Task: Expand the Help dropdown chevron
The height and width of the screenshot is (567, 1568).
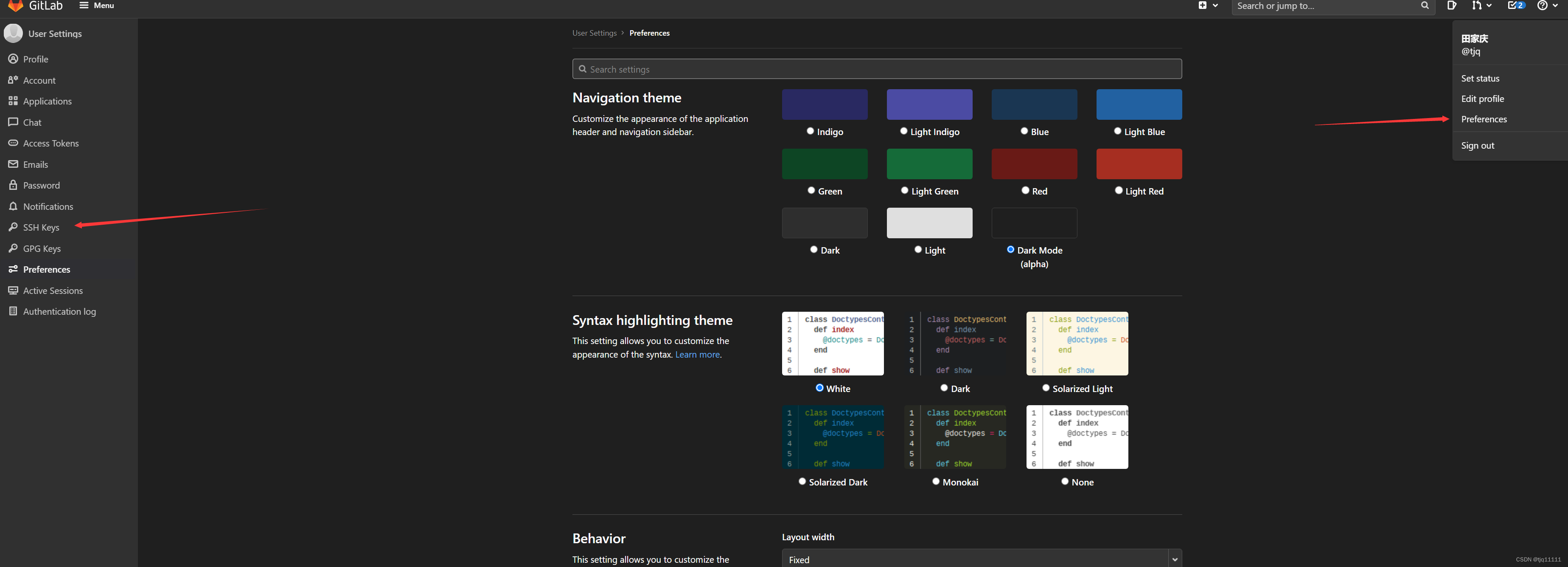Action: (x=1555, y=6)
